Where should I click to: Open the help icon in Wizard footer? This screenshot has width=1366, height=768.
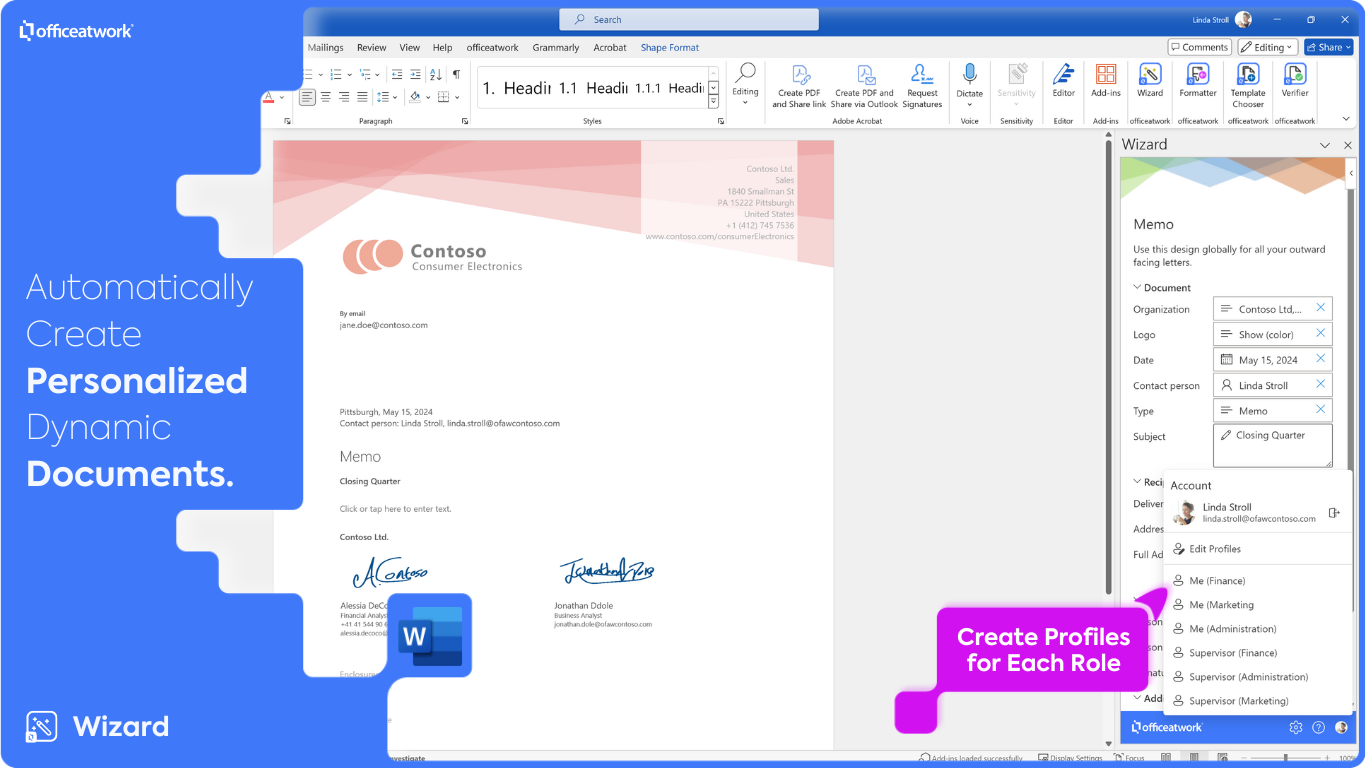1319,727
